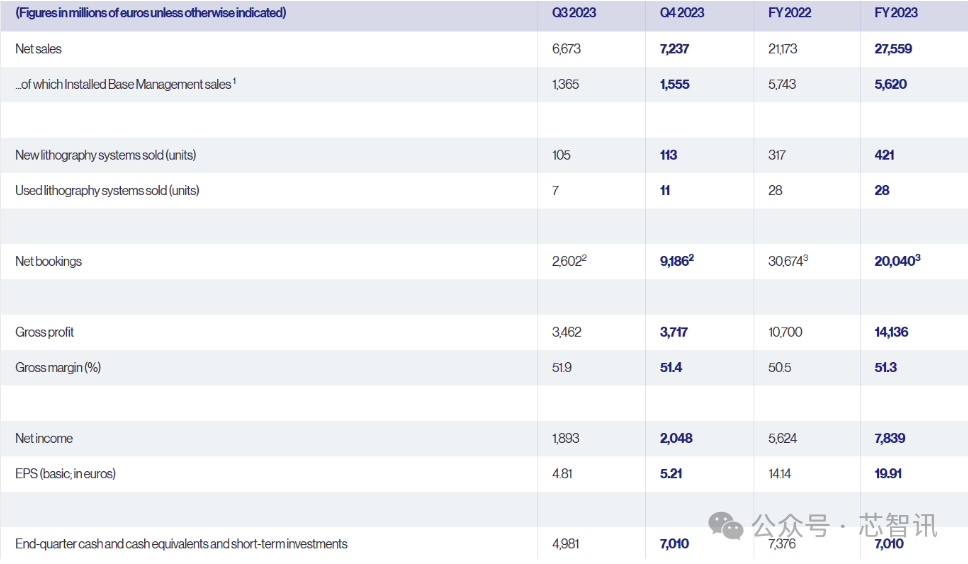Screen dimensions: 968x564
Task: Click the New lithography systems sold label
Action: point(106,155)
